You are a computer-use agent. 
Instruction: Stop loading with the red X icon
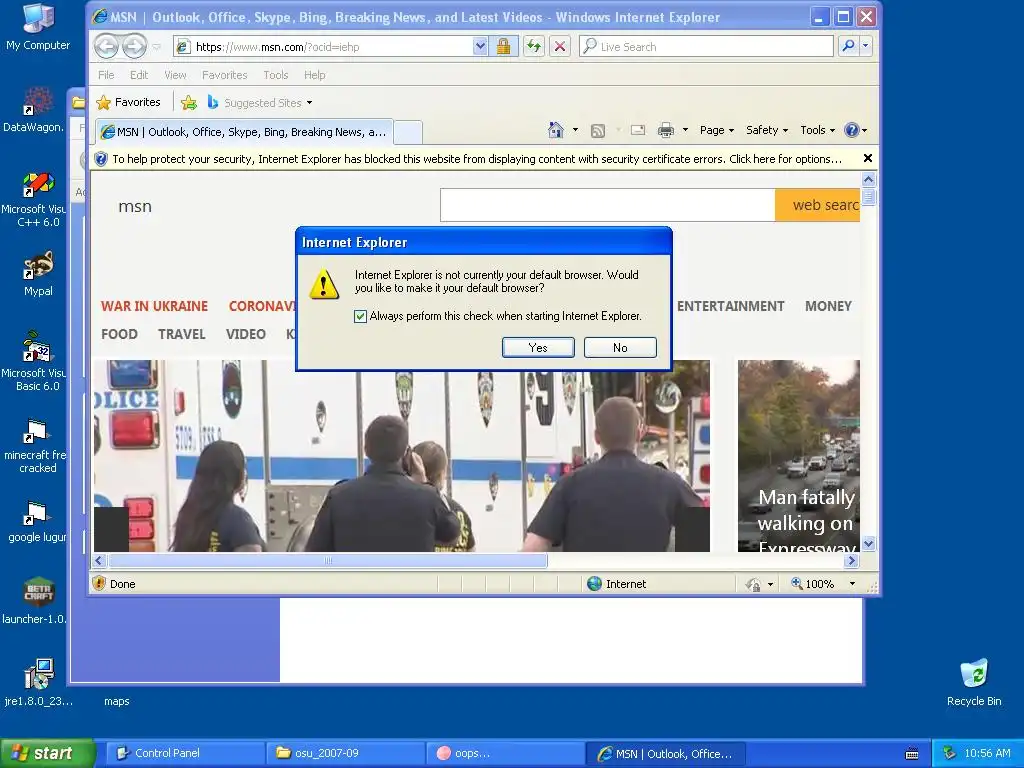point(560,46)
